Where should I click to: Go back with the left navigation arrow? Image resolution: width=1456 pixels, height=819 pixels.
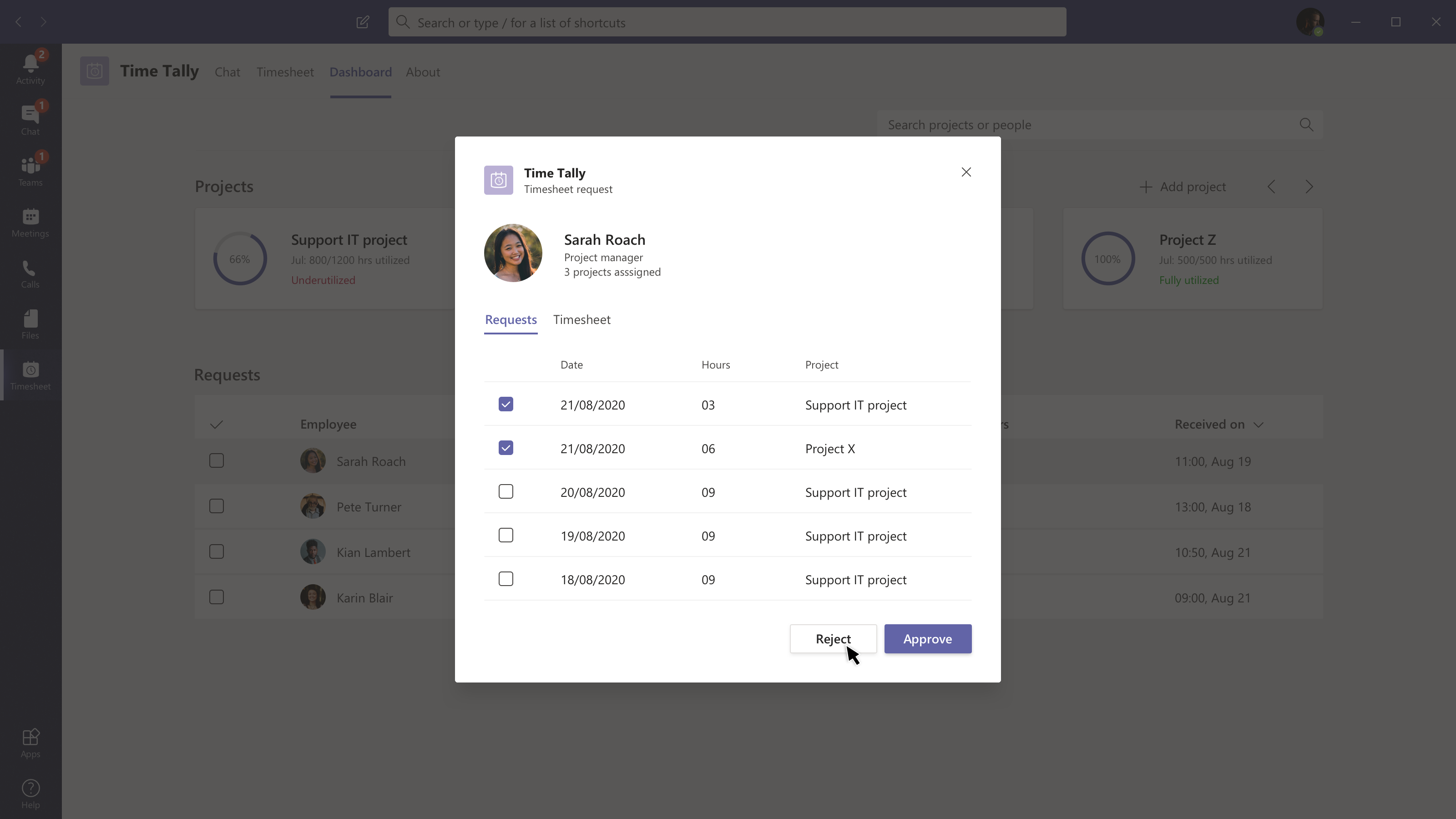point(19,22)
